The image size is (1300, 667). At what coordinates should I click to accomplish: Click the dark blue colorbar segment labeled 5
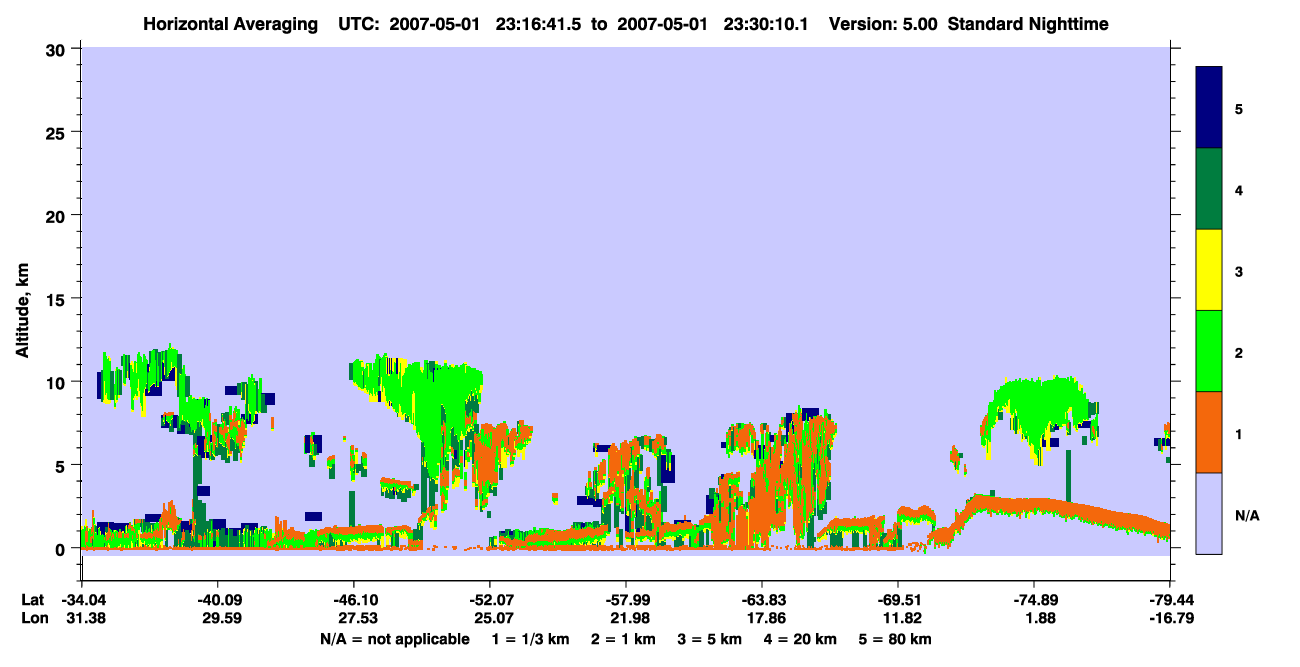pos(1209,108)
